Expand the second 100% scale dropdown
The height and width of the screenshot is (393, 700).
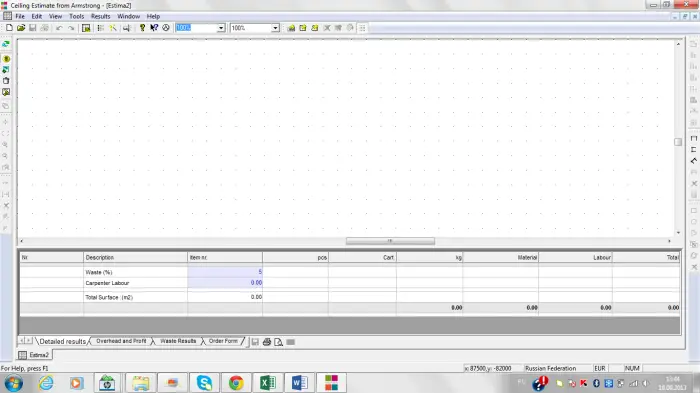point(275,28)
